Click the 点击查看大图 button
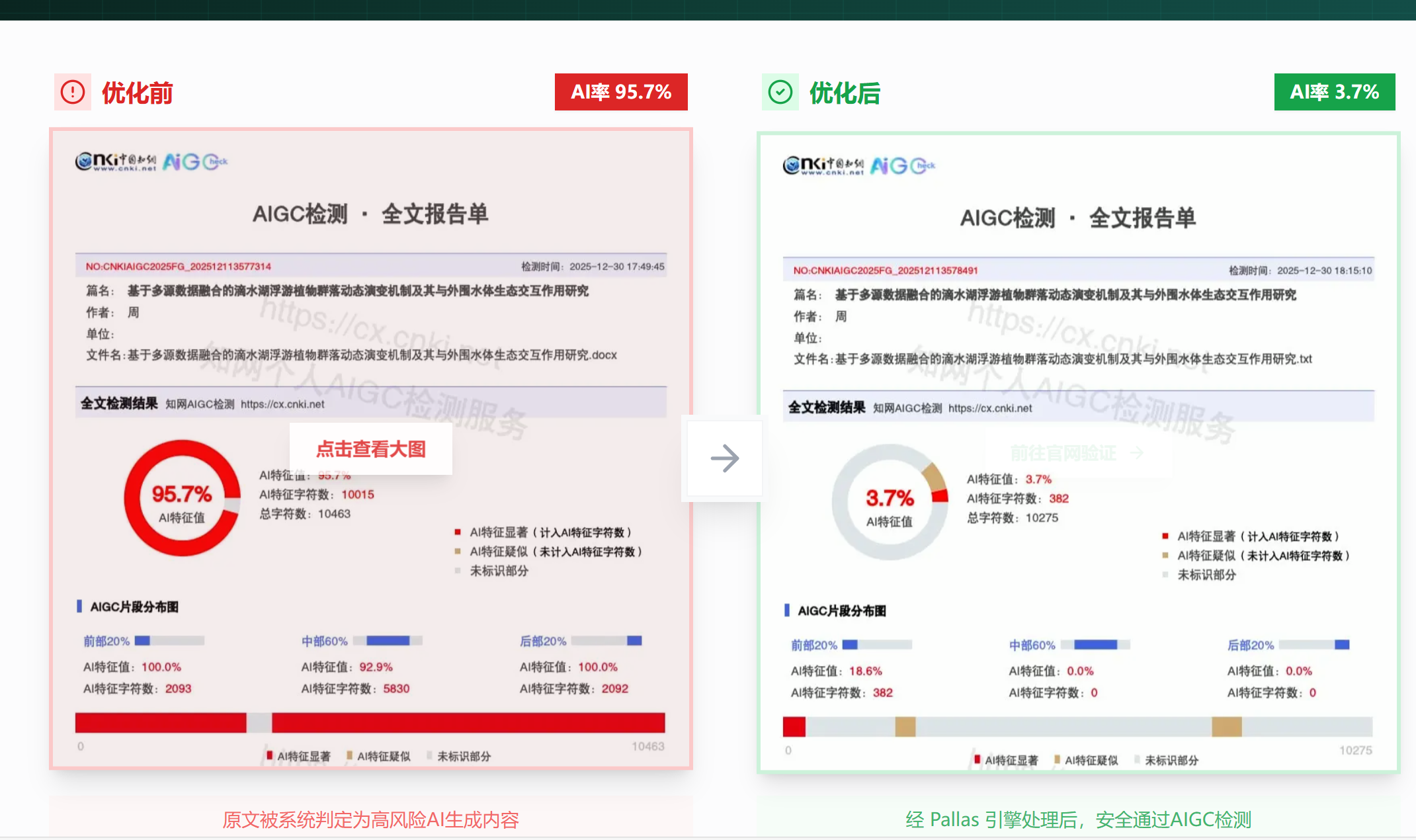This screenshot has height=840, width=1416. pos(371,449)
